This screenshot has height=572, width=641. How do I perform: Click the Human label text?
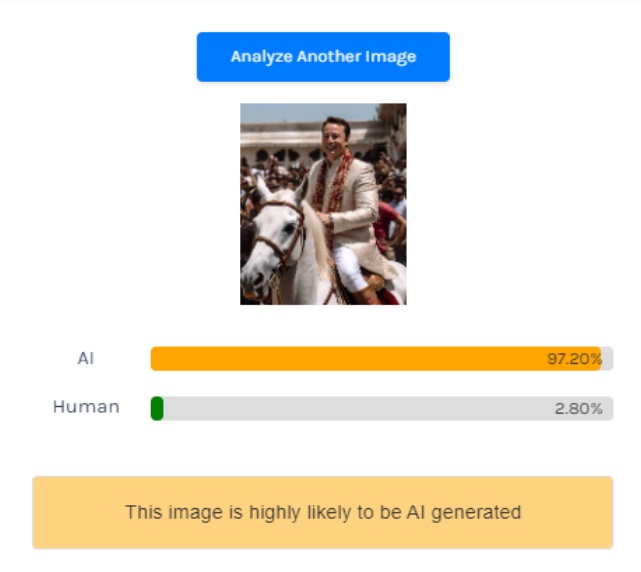click(86, 407)
